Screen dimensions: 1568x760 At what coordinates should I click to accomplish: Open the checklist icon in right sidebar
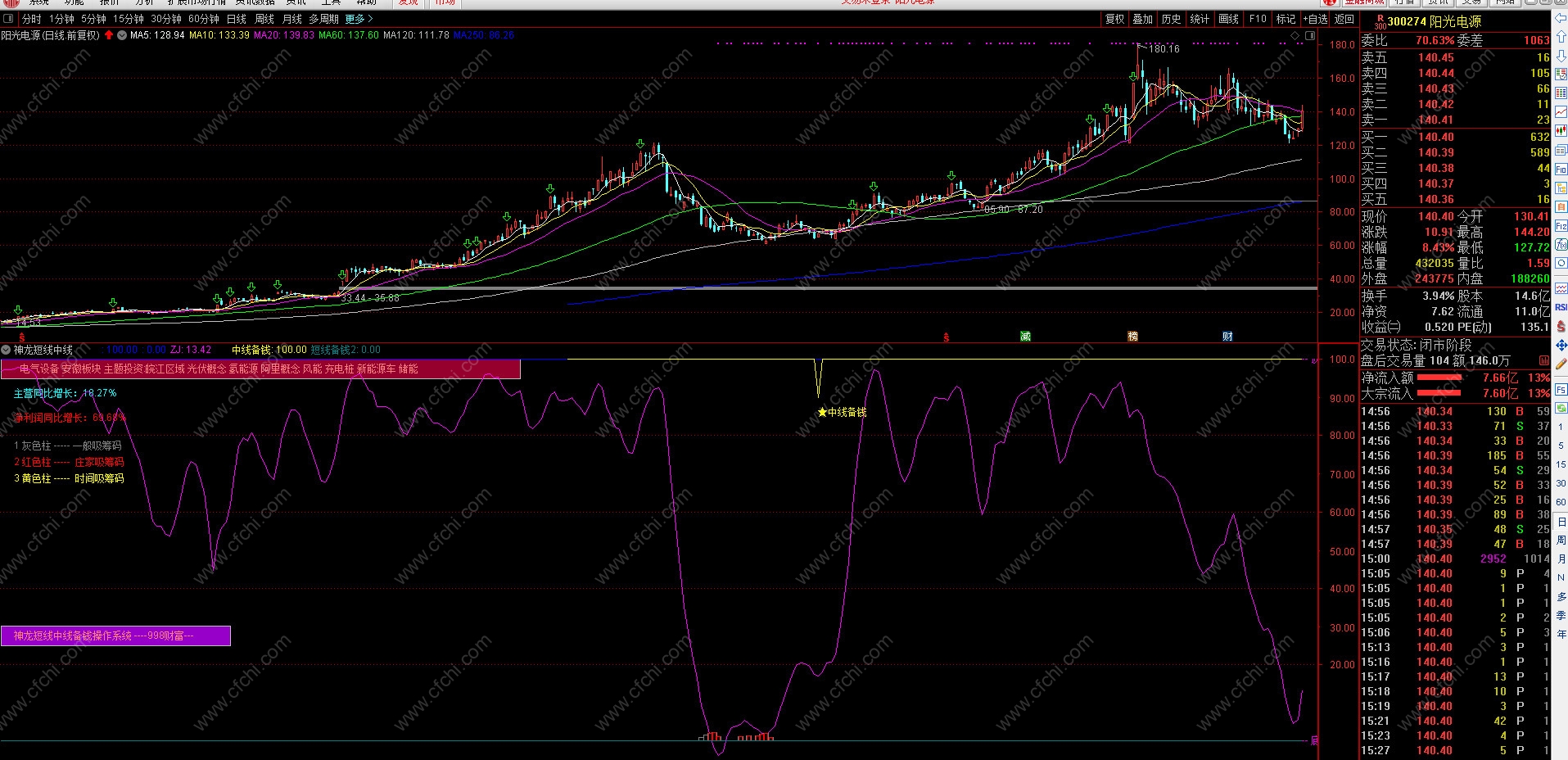pos(1561,75)
